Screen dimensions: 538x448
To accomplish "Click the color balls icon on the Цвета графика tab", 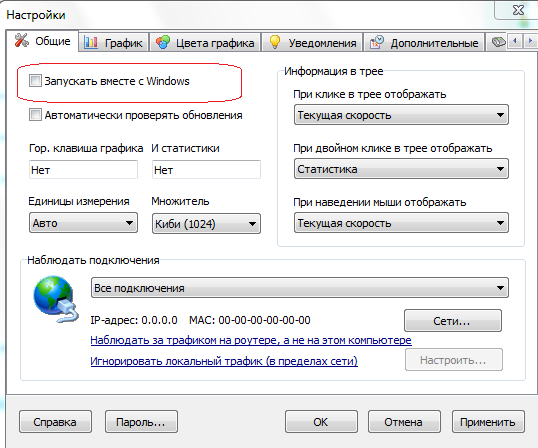I will (163, 42).
